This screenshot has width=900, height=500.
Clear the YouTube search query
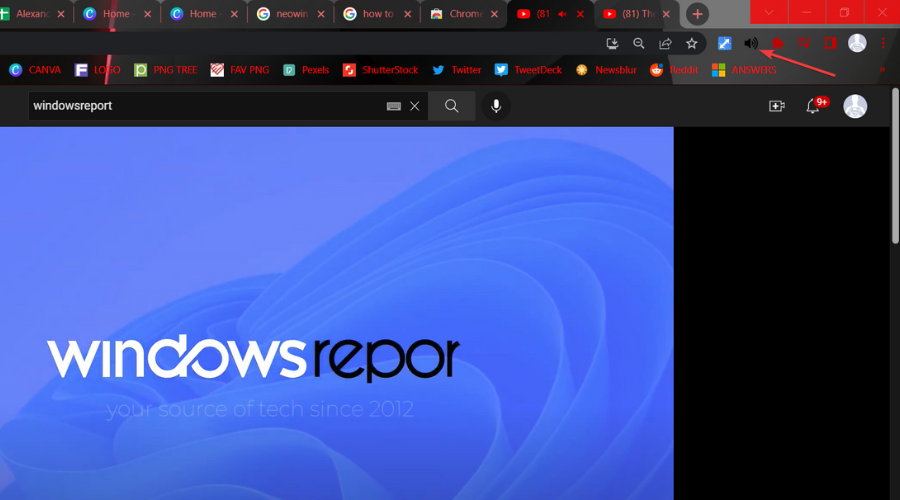coord(414,106)
